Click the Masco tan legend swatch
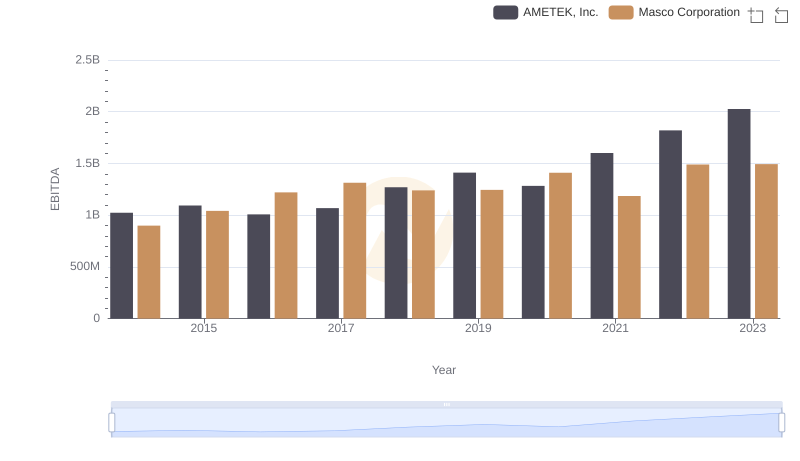This screenshot has width=800, height=461. [x=621, y=12]
